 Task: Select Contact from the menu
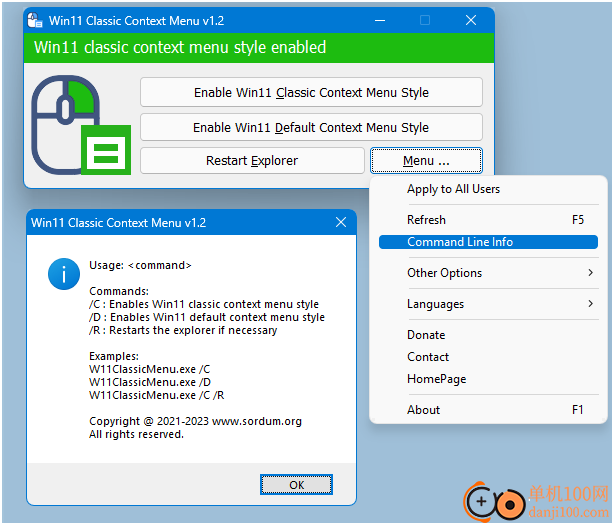[488, 357]
